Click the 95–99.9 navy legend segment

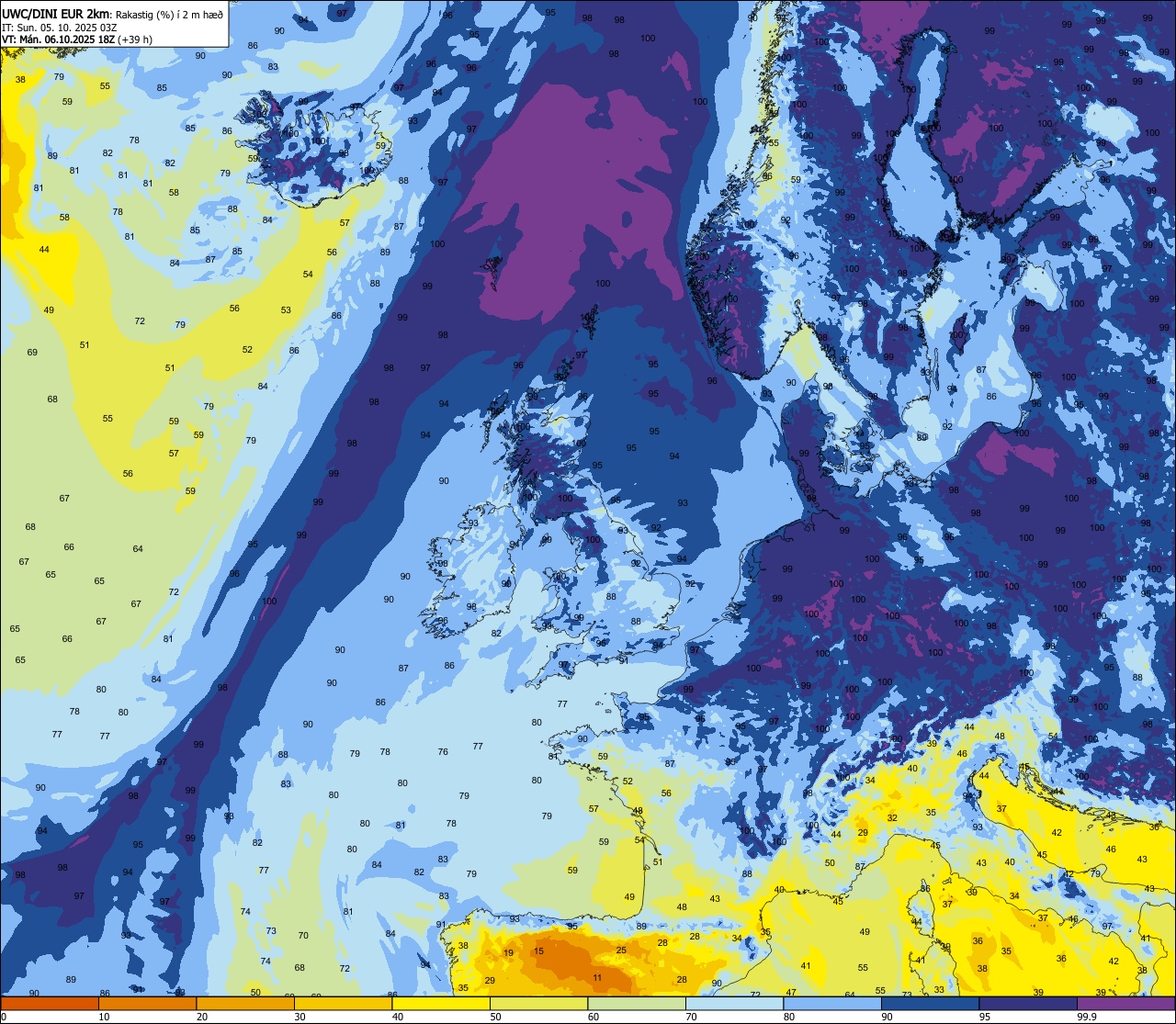tap(1028, 1004)
